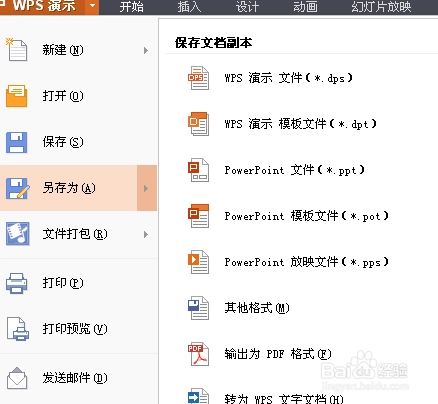Click the New document icon
Screen dimensions: 438x404
tap(17, 50)
